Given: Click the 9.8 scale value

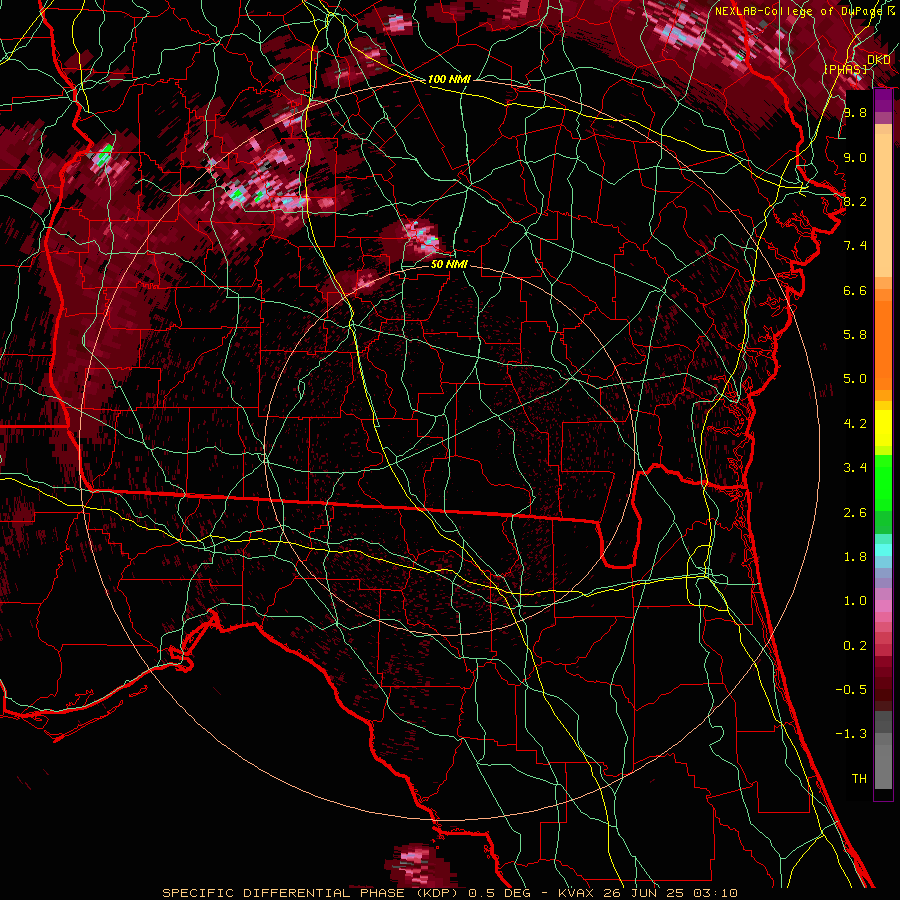Looking at the screenshot, I should point(855,112).
